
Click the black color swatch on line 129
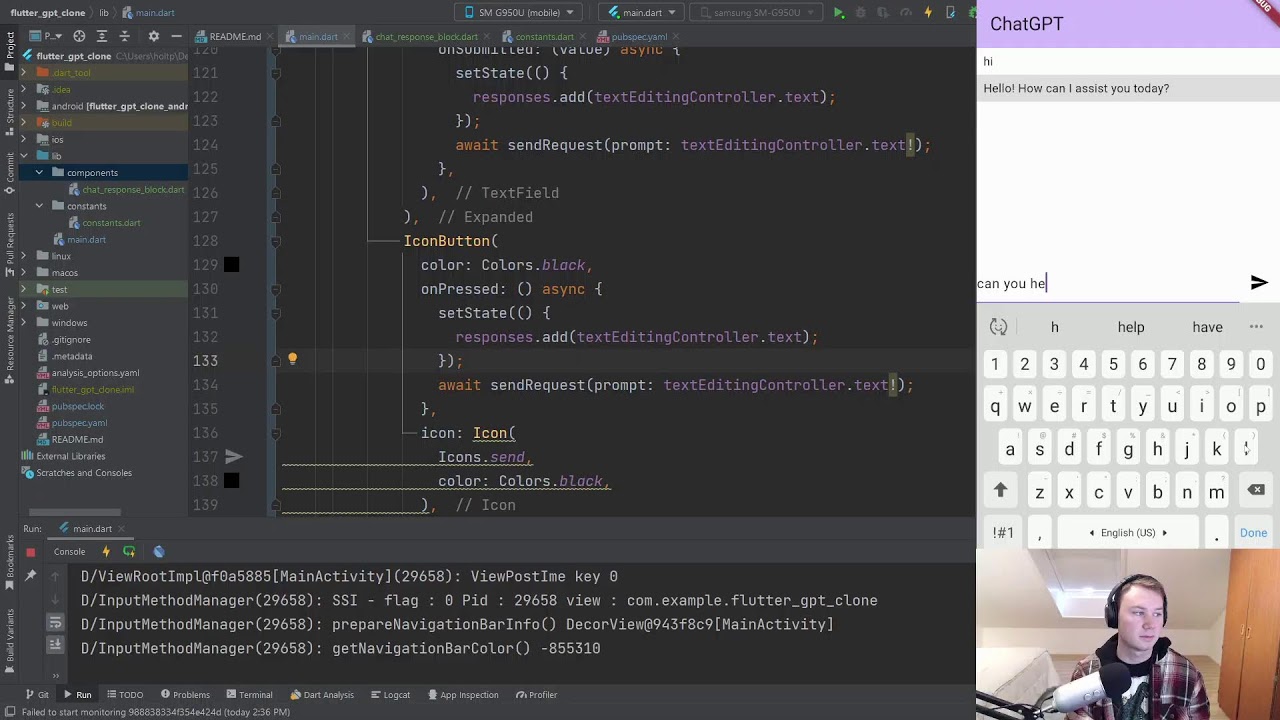(231, 265)
